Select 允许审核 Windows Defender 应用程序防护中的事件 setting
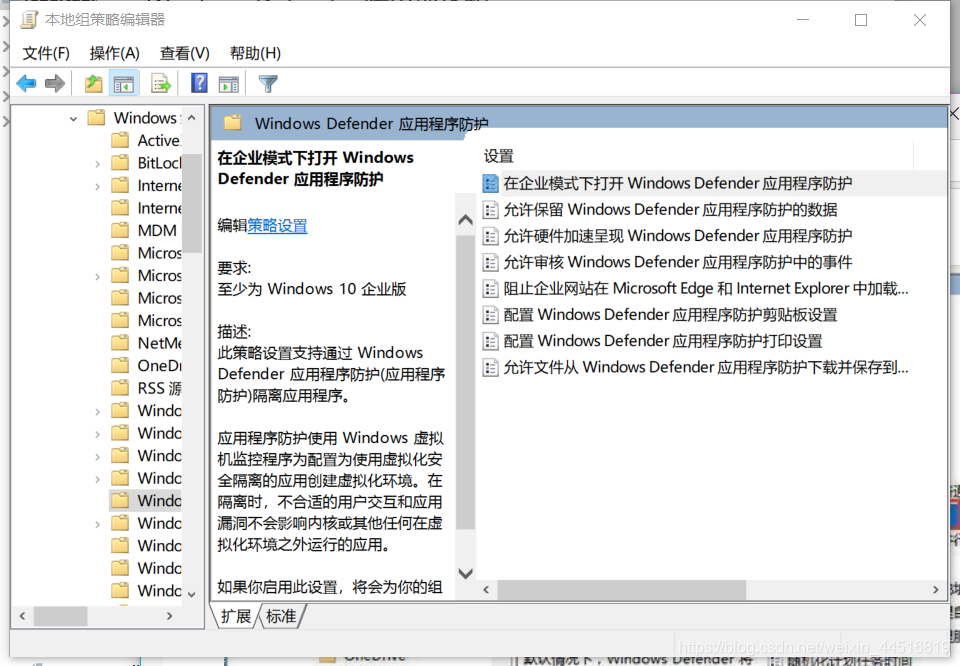The height and width of the screenshot is (666, 960). point(678,262)
